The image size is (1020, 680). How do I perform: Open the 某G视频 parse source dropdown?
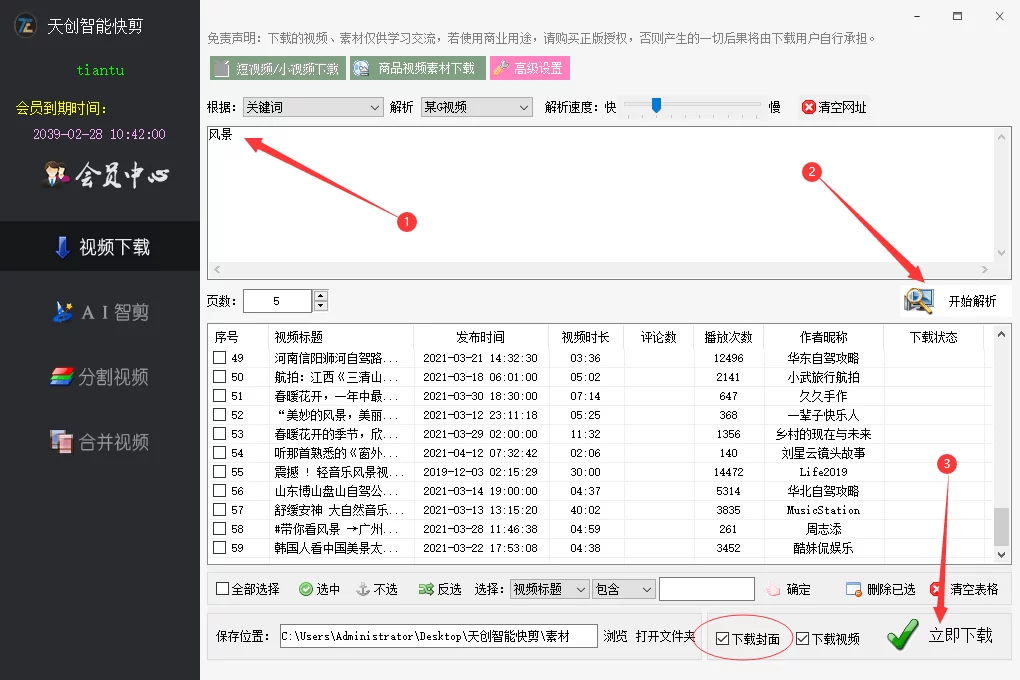pos(524,107)
